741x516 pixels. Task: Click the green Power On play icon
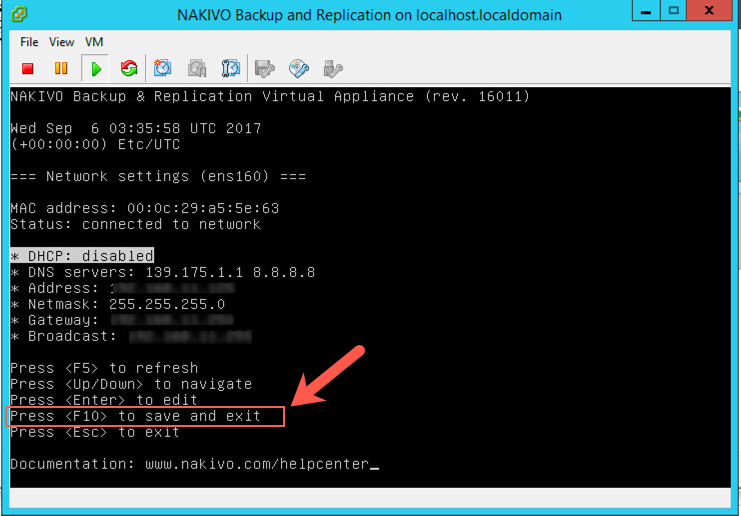(x=96, y=69)
